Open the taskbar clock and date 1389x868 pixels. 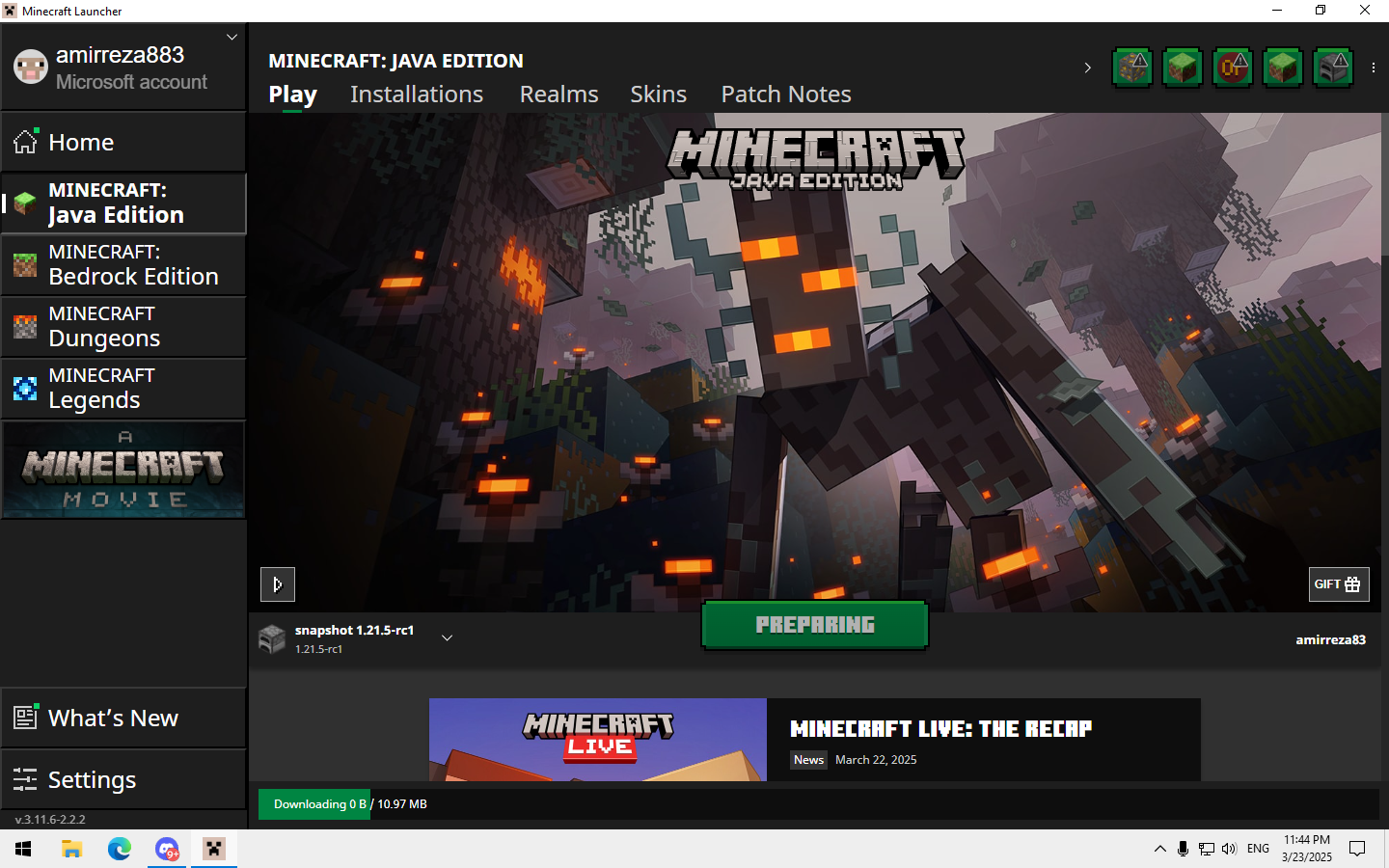click(1307, 849)
